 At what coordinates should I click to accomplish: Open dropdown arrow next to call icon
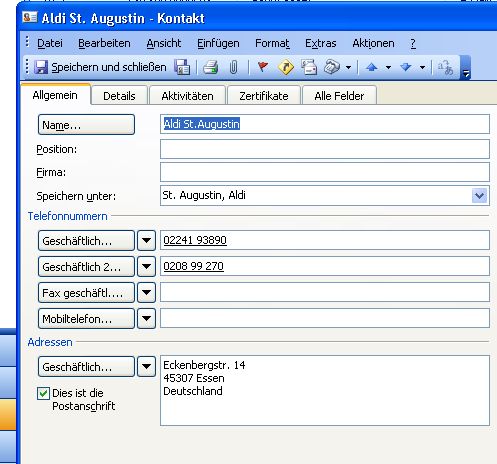coord(348,68)
